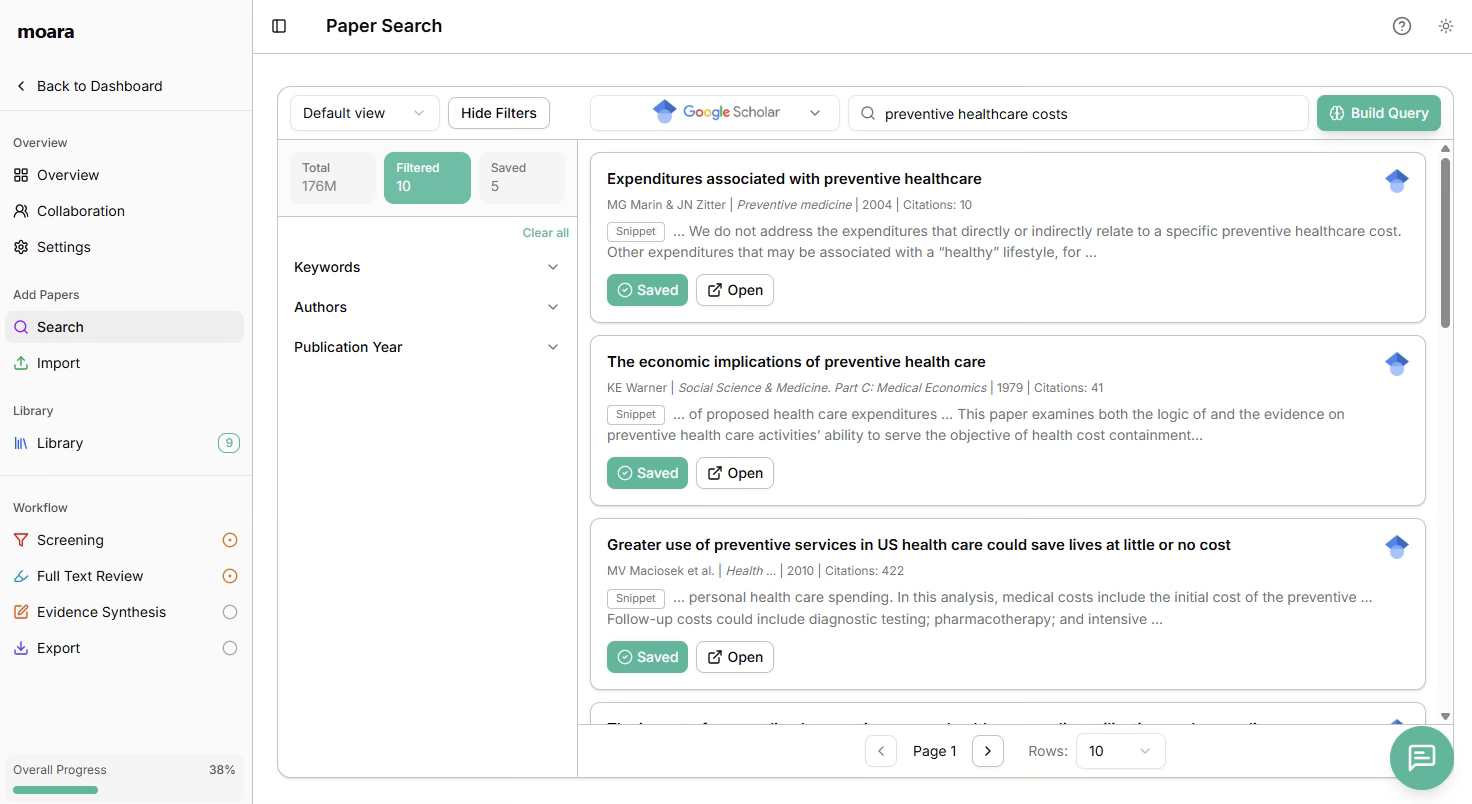
Task: Click the Export workflow icon
Action: (x=22, y=648)
